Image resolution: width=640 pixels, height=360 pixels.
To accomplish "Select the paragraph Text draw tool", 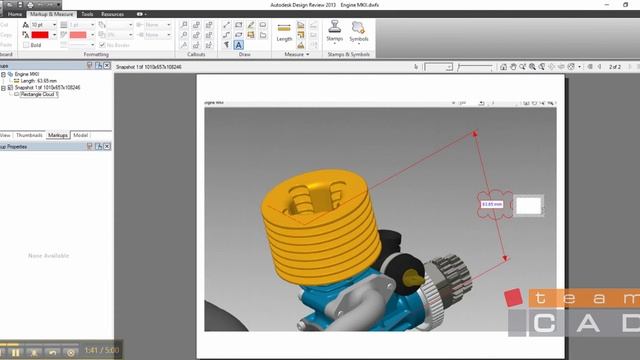I will click(x=227, y=45).
